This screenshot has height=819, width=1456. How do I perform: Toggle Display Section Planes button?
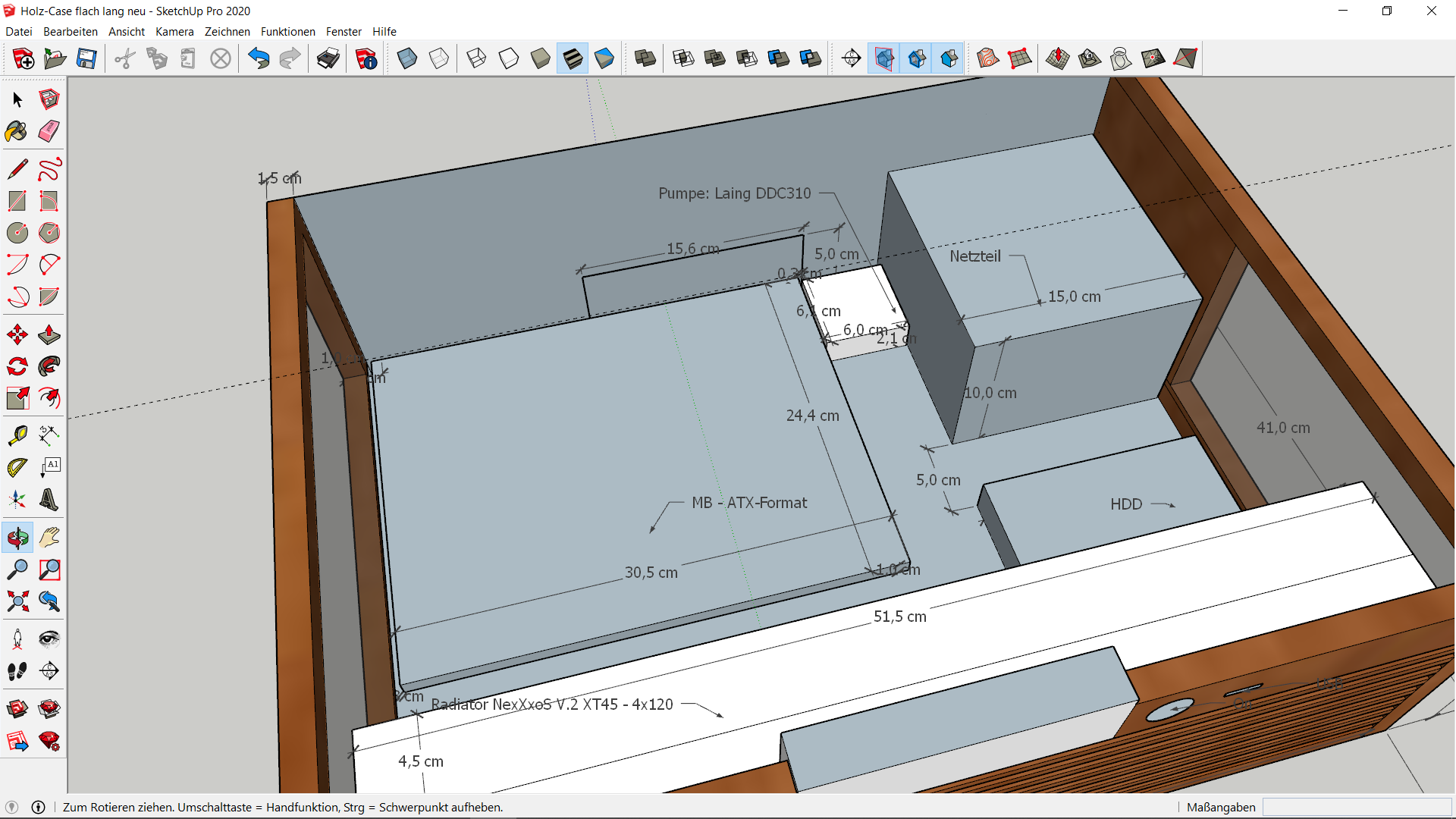pyautogui.click(x=884, y=58)
